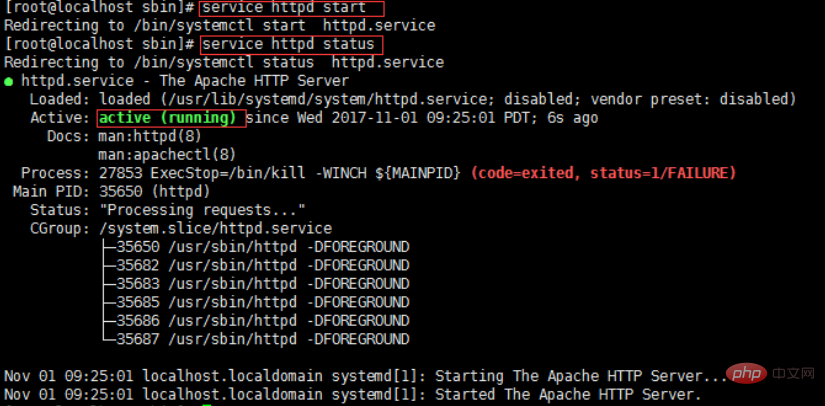The width and height of the screenshot is (825, 406).
Task: Click the red "code=exited, status=1/FAILURE" text
Action: [x=602, y=173]
